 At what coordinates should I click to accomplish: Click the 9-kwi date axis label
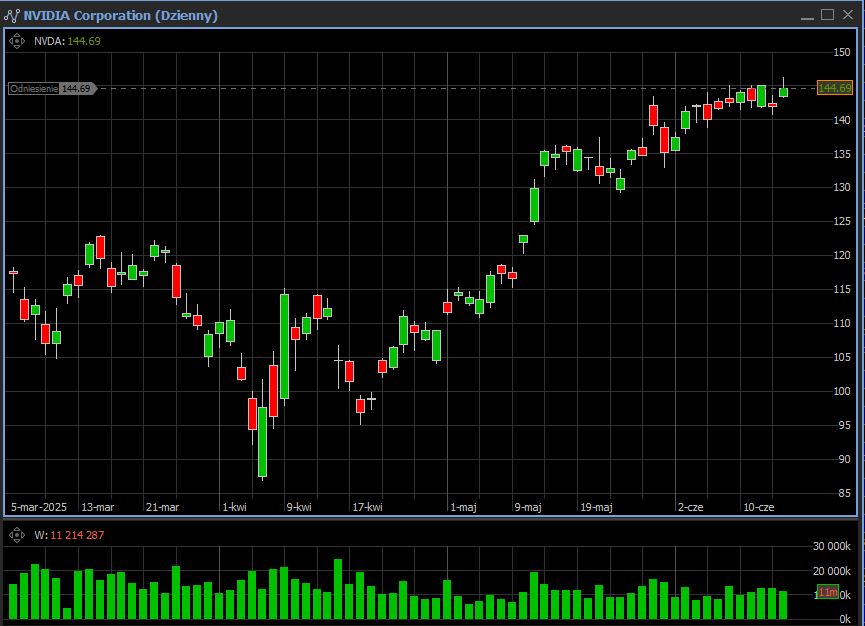[x=299, y=507]
